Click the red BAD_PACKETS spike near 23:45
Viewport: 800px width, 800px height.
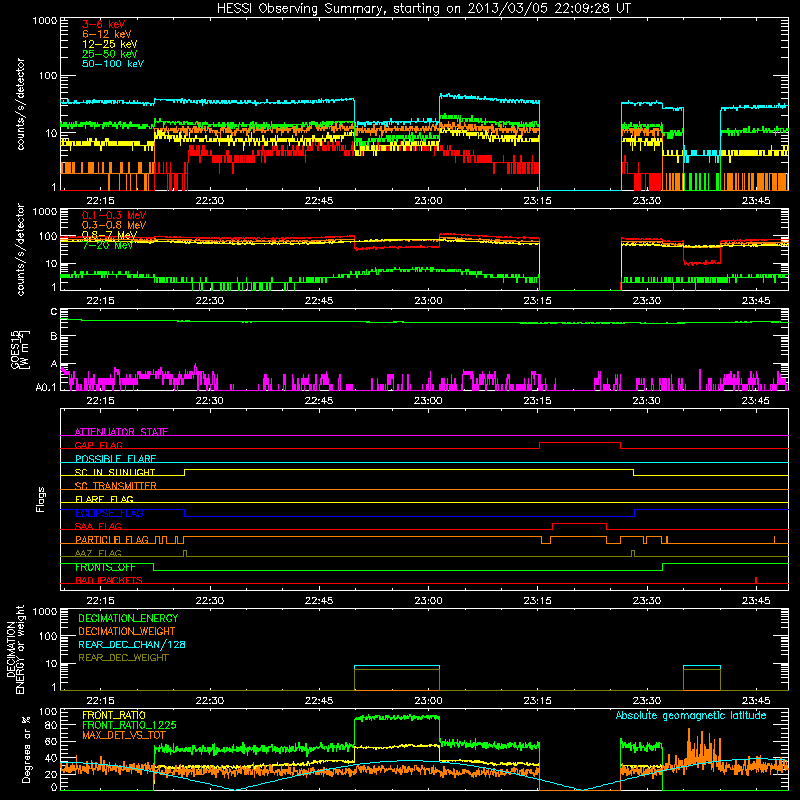click(x=756, y=580)
